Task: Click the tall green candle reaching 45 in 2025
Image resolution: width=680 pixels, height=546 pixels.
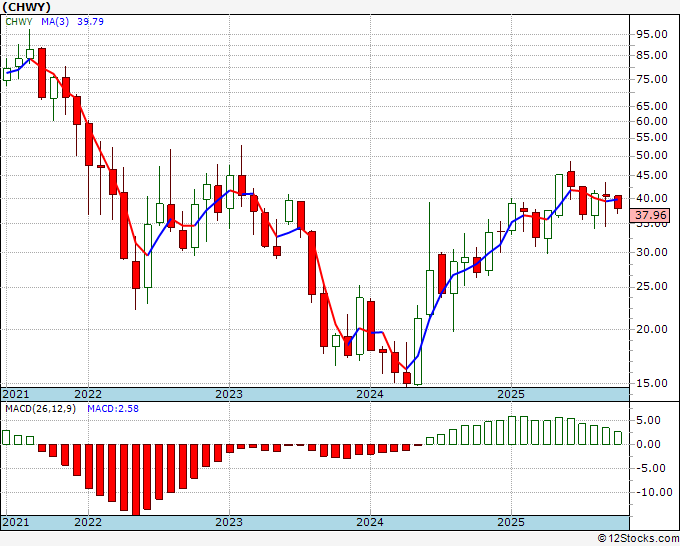Action: [x=559, y=195]
